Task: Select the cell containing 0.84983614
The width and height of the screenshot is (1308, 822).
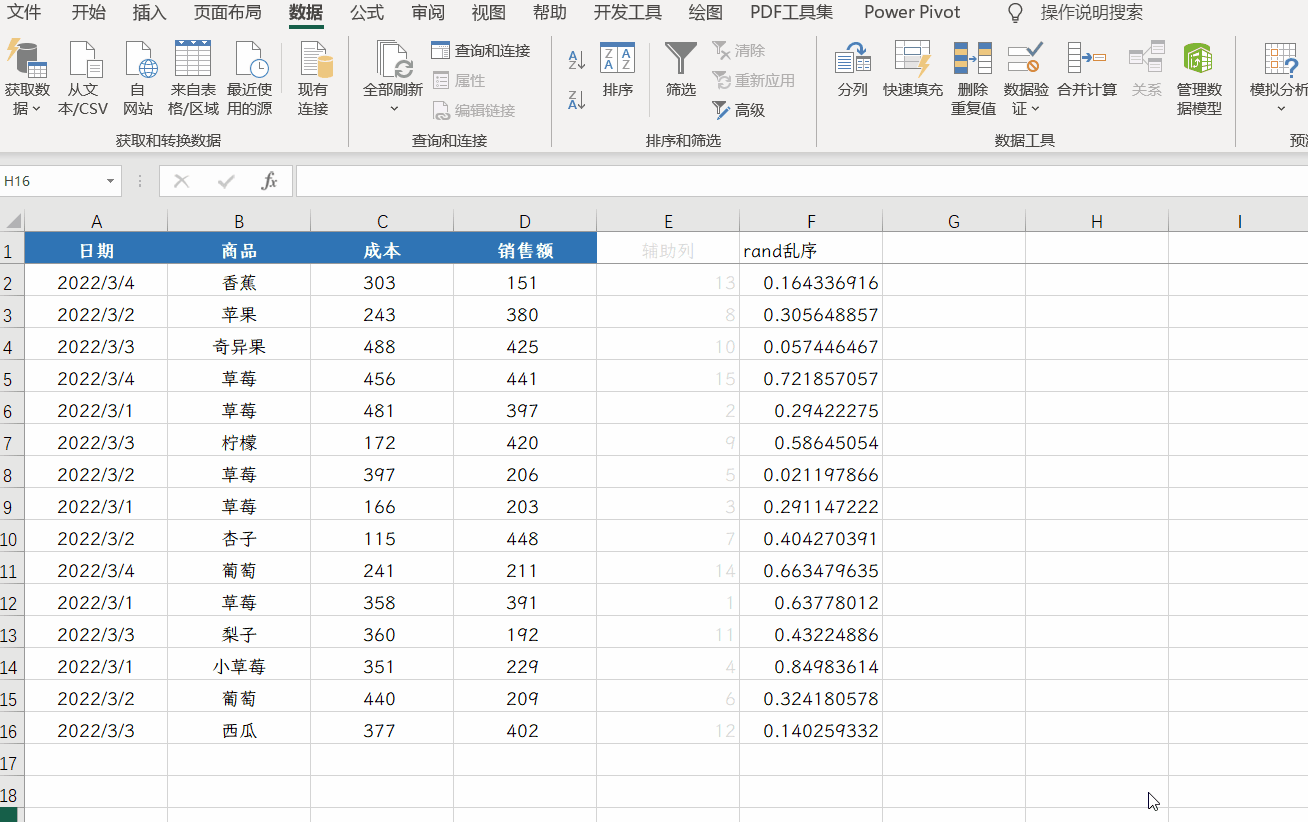Action: [811, 667]
